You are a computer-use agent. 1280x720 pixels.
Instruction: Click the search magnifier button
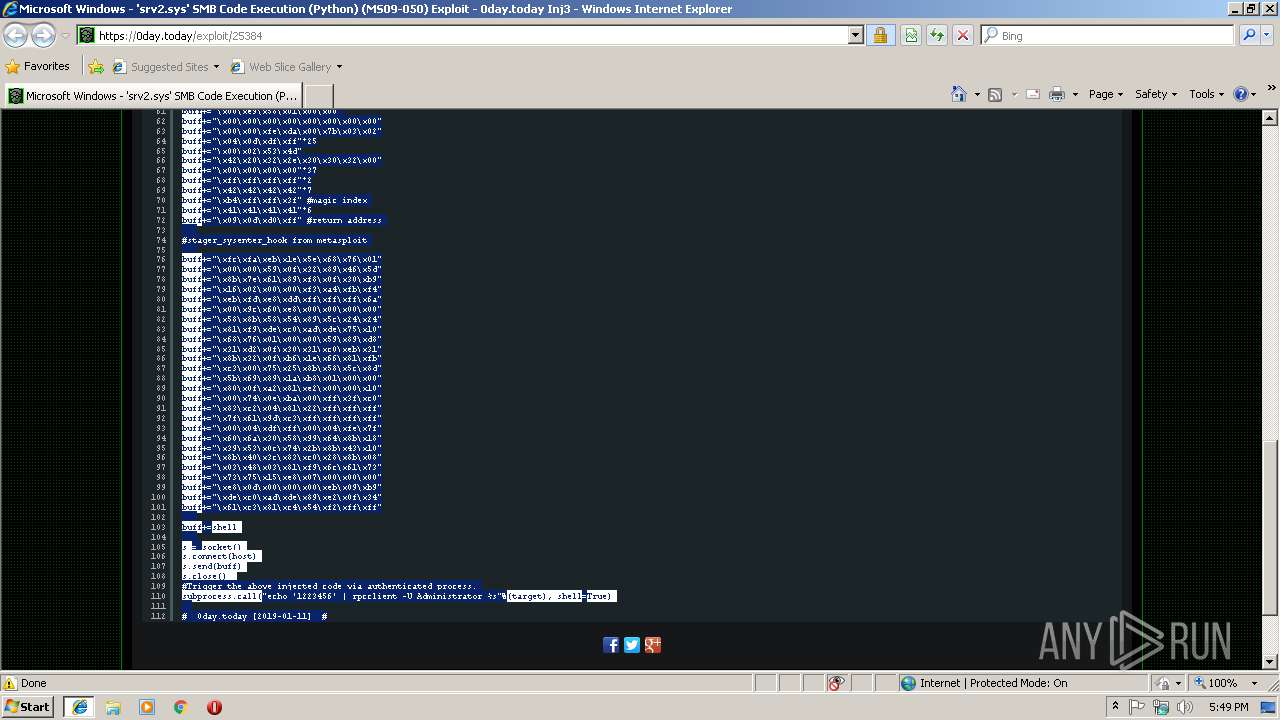pos(1248,36)
